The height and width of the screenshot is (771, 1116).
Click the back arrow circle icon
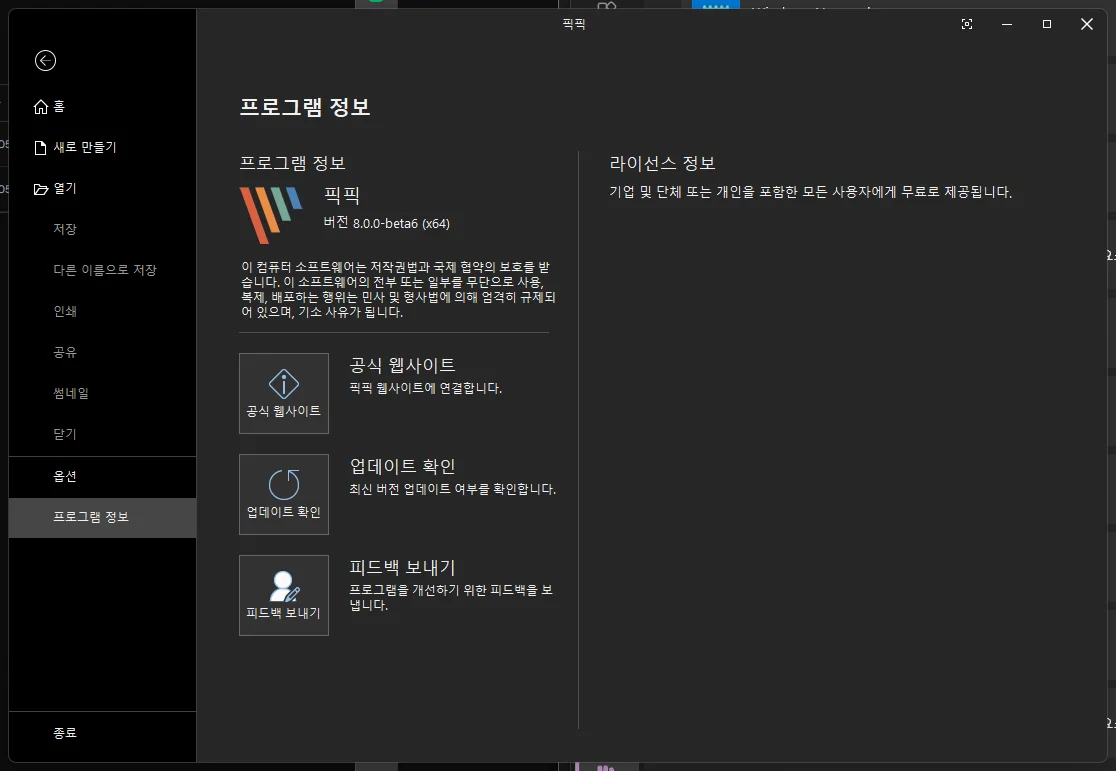point(46,61)
